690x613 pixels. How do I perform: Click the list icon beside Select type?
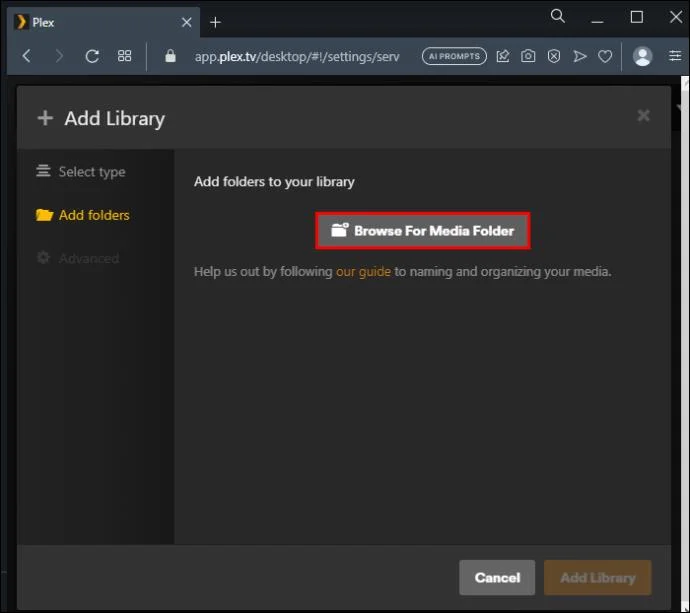click(x=43, y=170)
